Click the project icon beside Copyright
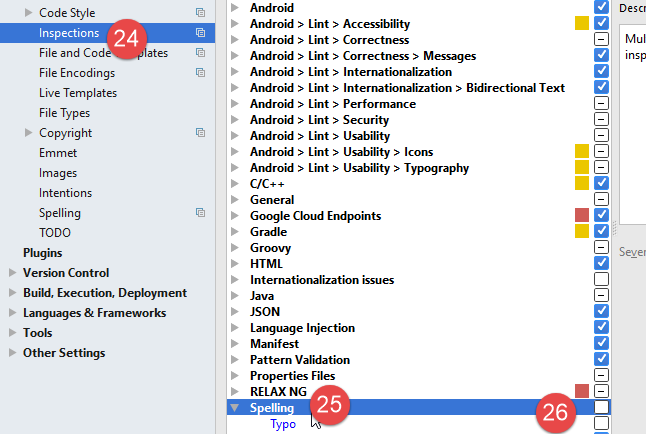The image size is (646, 434). pos(201,133)
